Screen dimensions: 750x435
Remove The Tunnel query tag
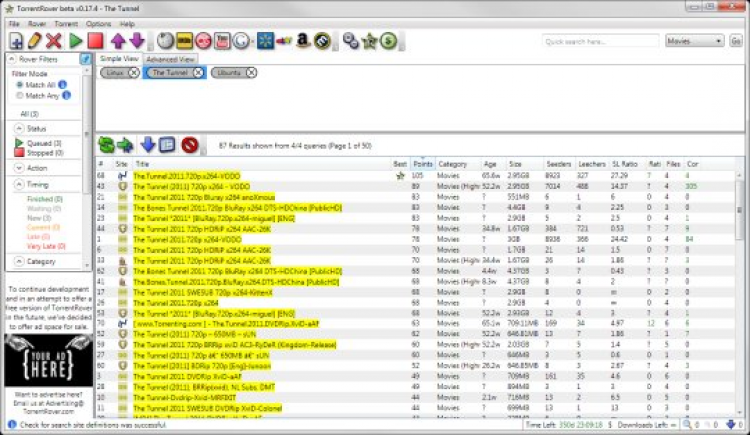click(198, 73)
